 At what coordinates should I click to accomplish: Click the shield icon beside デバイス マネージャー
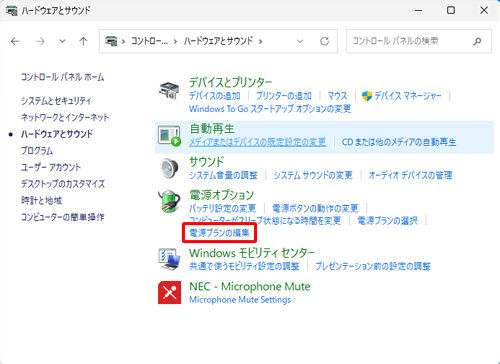point(367,96)
